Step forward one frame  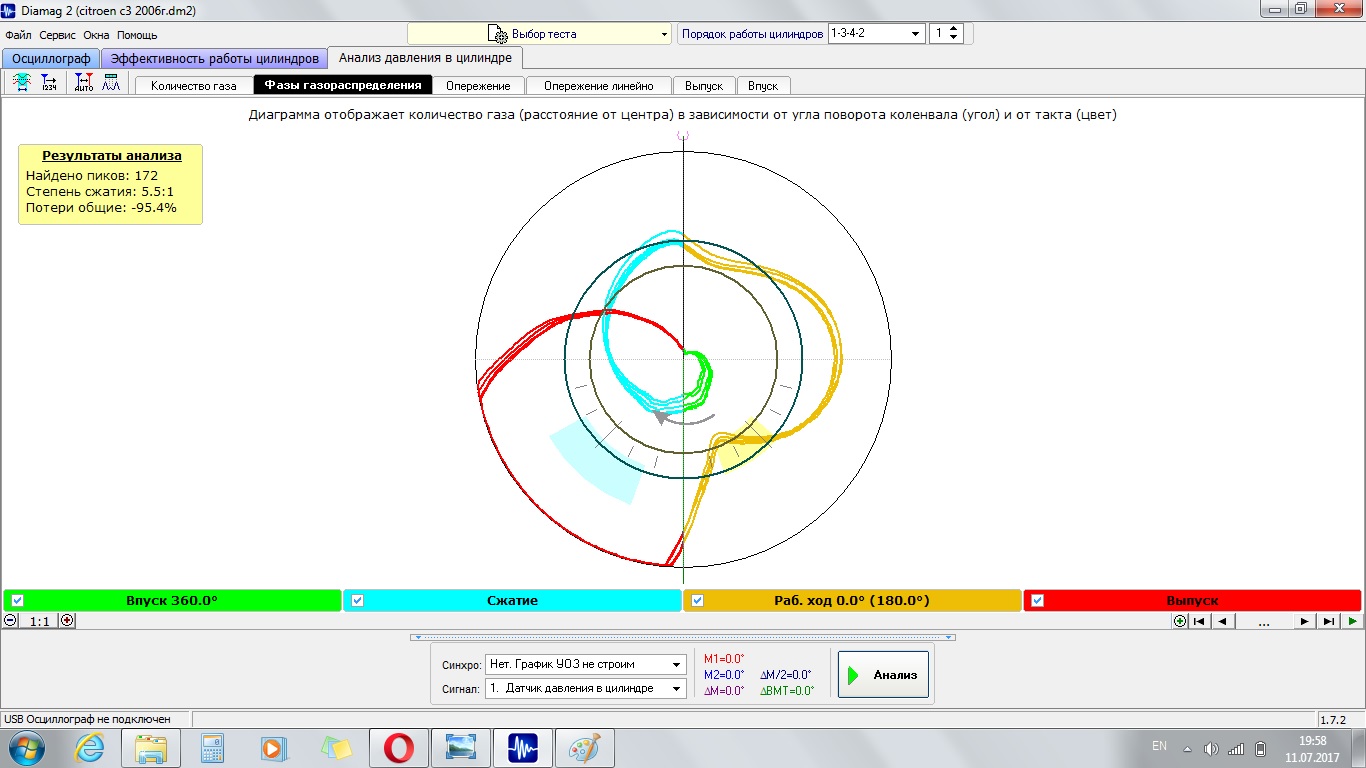[1305, 621]
